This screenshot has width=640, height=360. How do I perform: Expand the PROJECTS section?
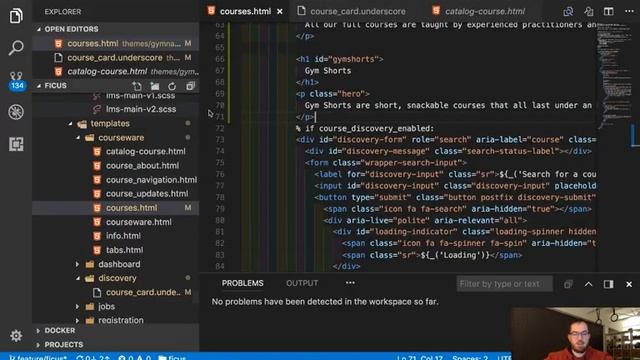coord(116,344)
